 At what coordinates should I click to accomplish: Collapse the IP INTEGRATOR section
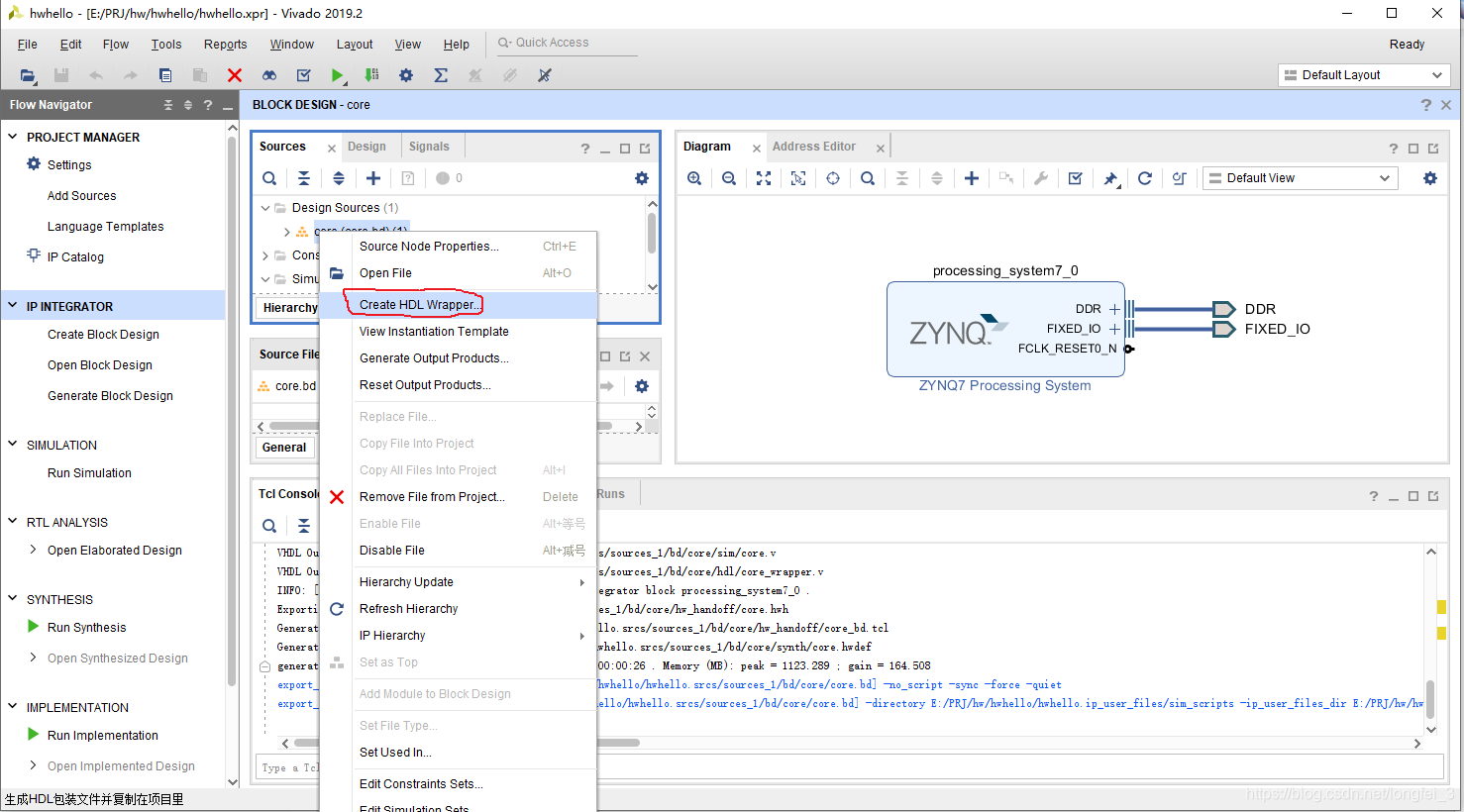pyautogui.click(x=13, y=306)
